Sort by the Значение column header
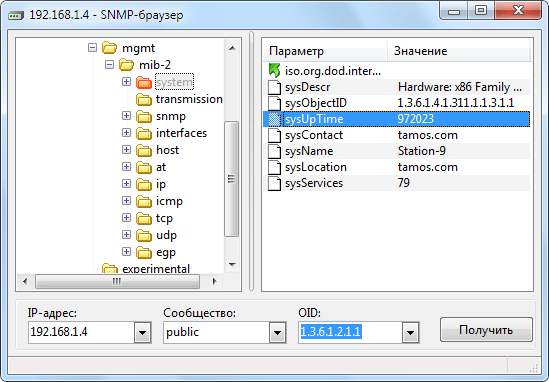Image resolution: width=549 pixels, height=382 pixels. [458, 51]
